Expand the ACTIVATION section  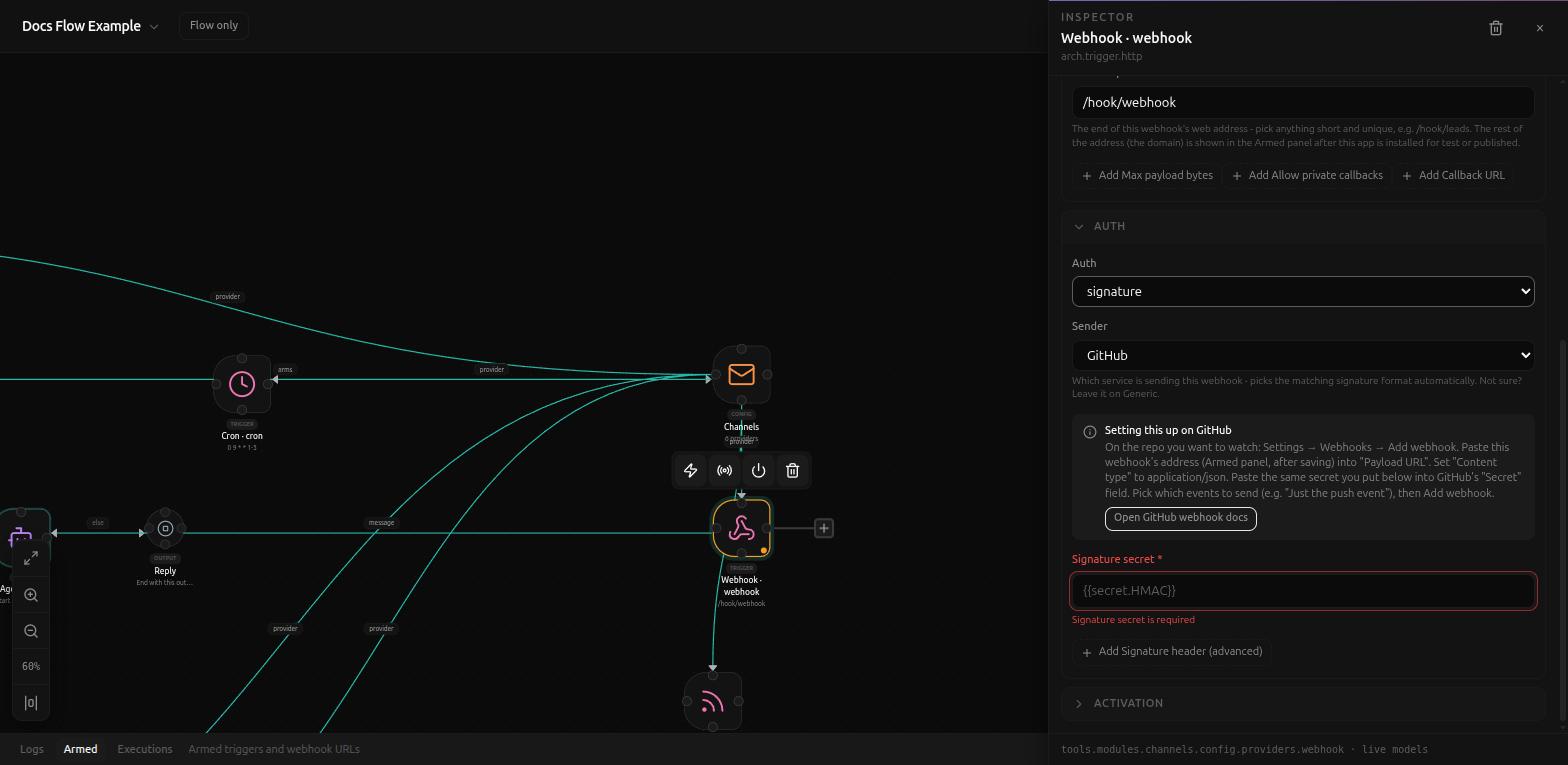[x=1303, y=703]
